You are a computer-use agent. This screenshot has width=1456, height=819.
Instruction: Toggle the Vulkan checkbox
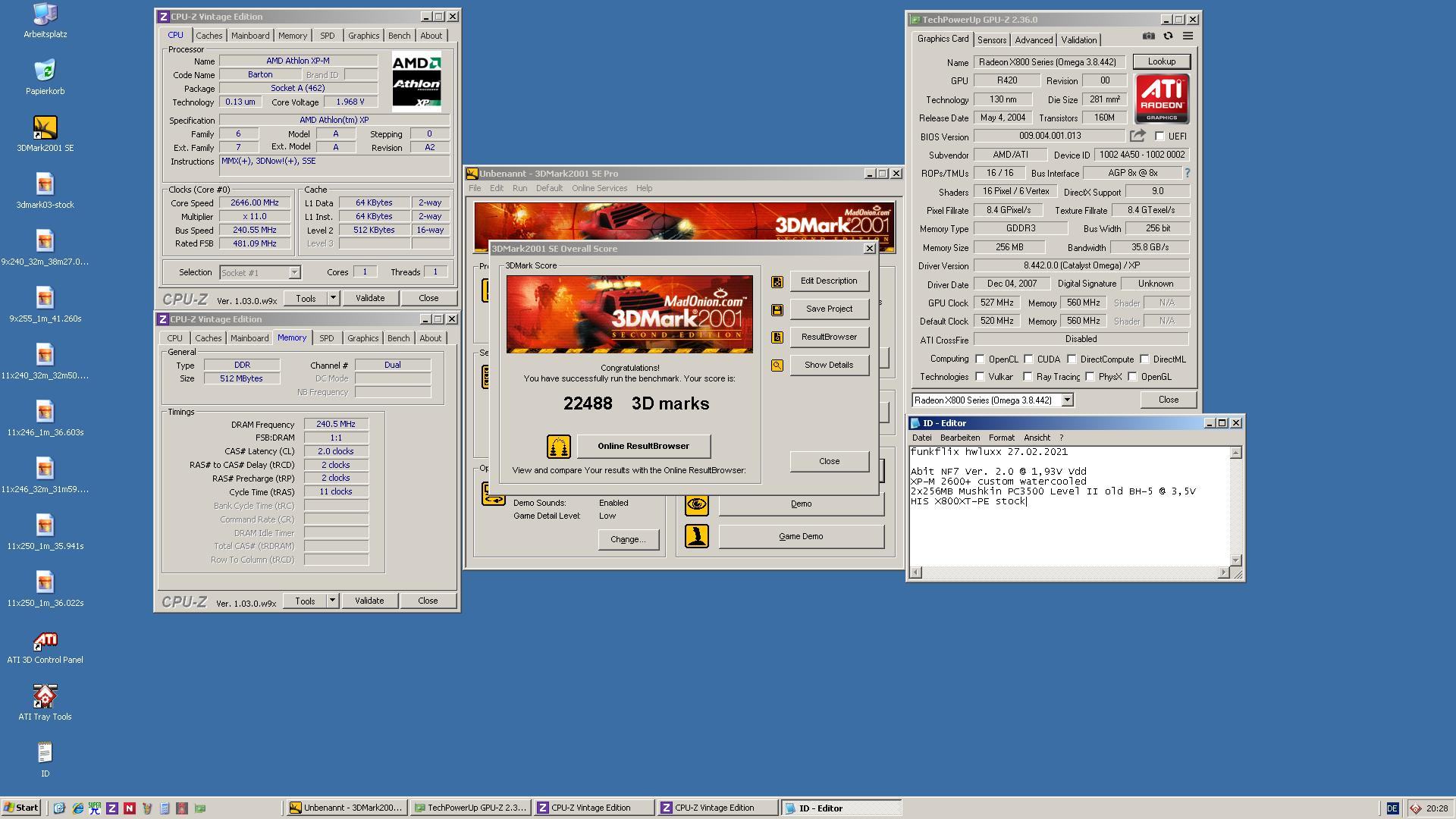click(980, 377)
